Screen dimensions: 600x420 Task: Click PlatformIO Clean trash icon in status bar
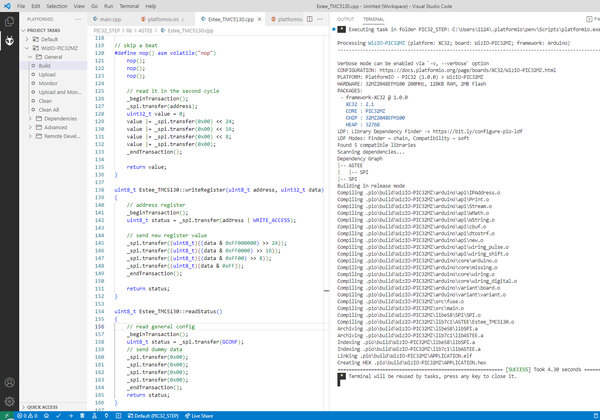82,416
